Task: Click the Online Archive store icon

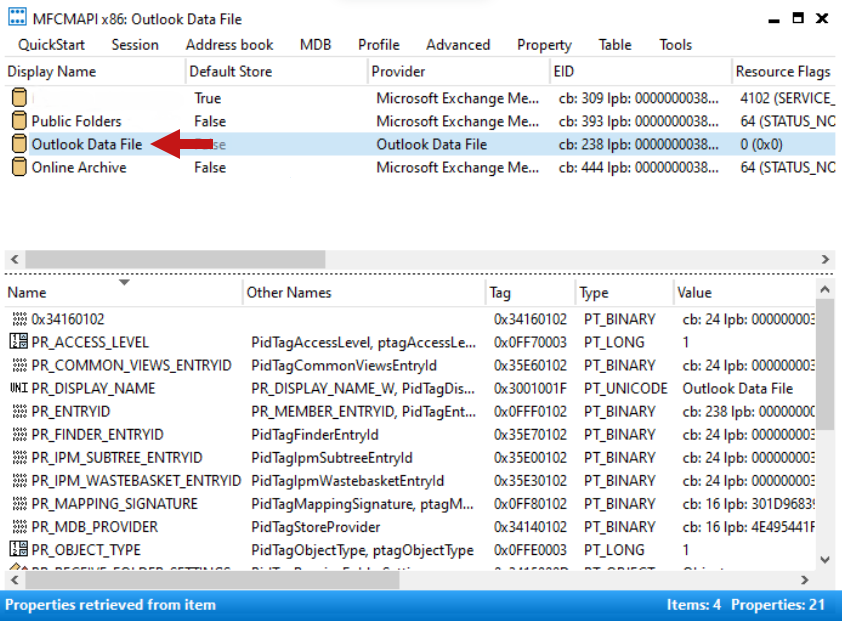Action: point(19,167)
